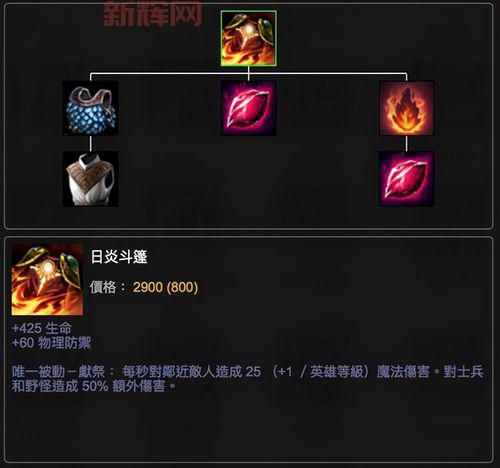Click the red 新辉网 watermark
Viewport: 500px width, 468px height.
click(x=153, y=14)
